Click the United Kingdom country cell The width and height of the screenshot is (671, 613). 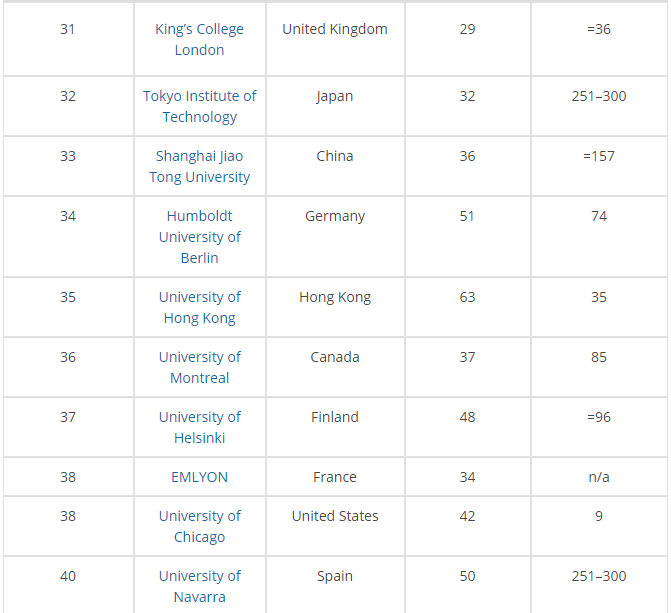pos(334,29)
